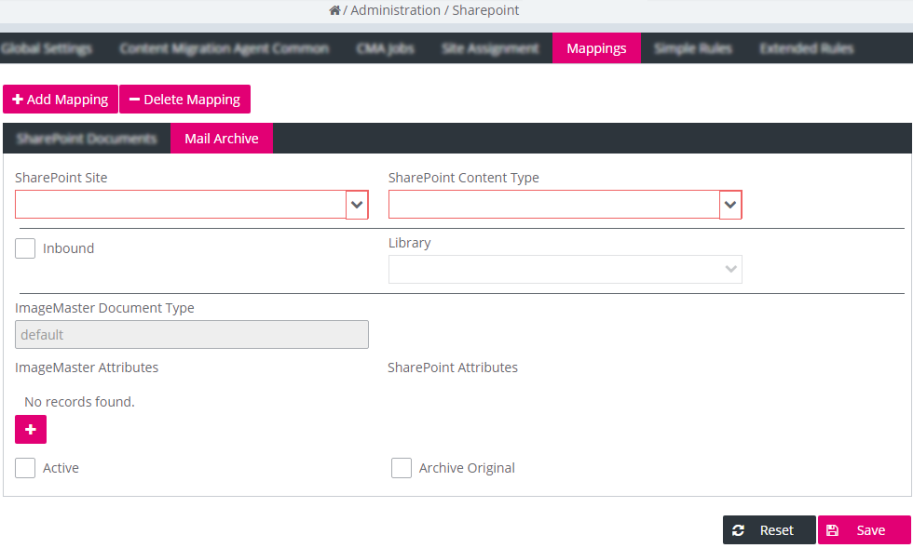Check the Archive Original box
913x548 pixels.
point(401,468)
